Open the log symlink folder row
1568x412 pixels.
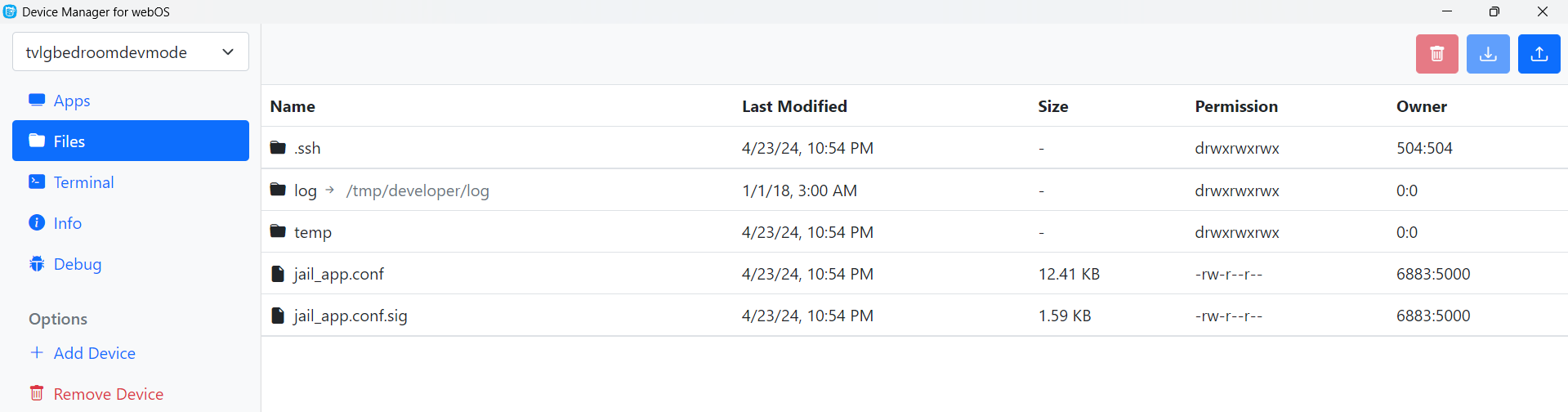coord(306,190)
